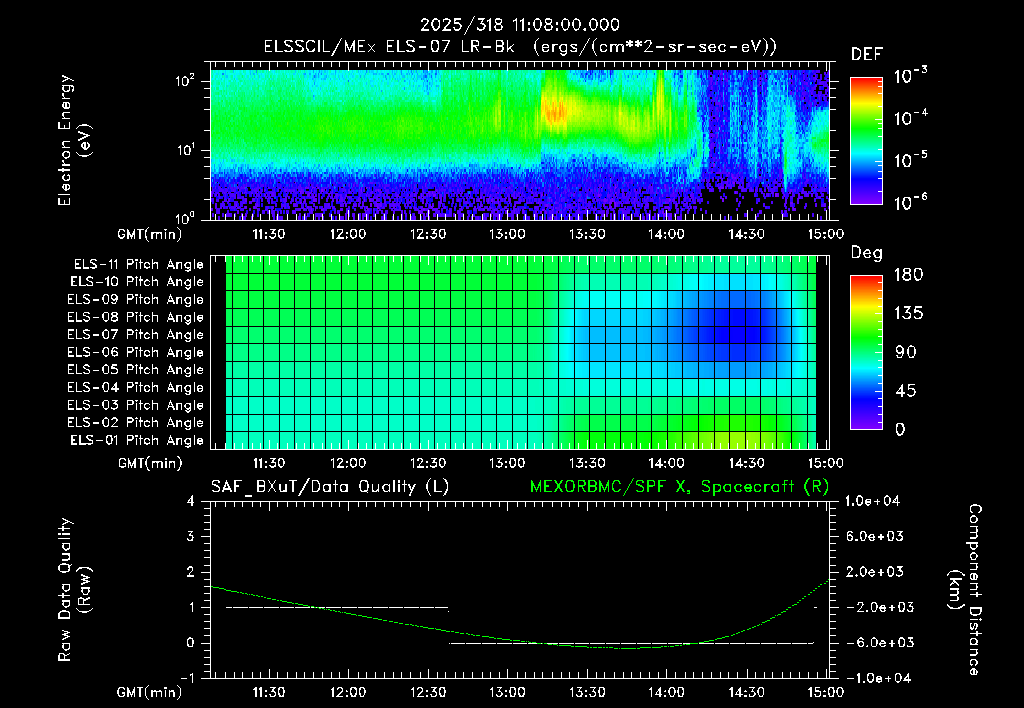Image resolution: width=1024 pixels, height=708 pixels.
Task: Click the ELS-11 Pitch Angle row label
Action: (x=138, y=265)
